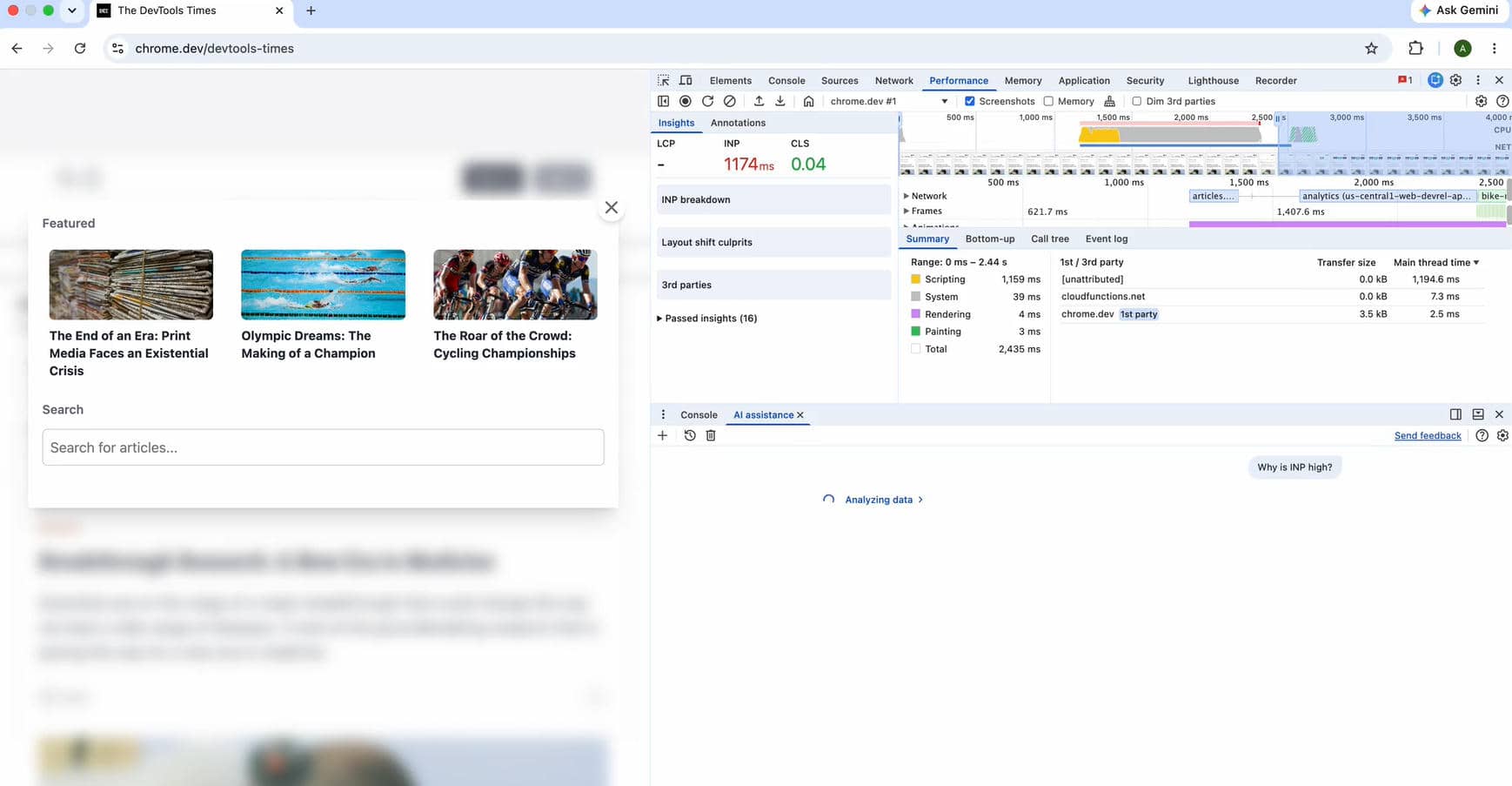Expand the Network track
The width and height of the screenshot is (1512, 786).
[x=906, y=196]
